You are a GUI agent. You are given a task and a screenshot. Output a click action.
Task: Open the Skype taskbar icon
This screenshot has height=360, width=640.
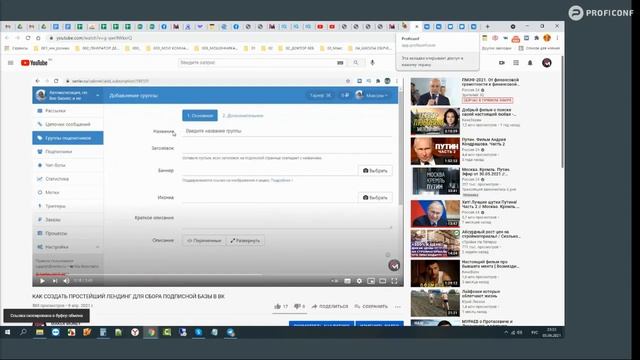(x=199, y=332)
